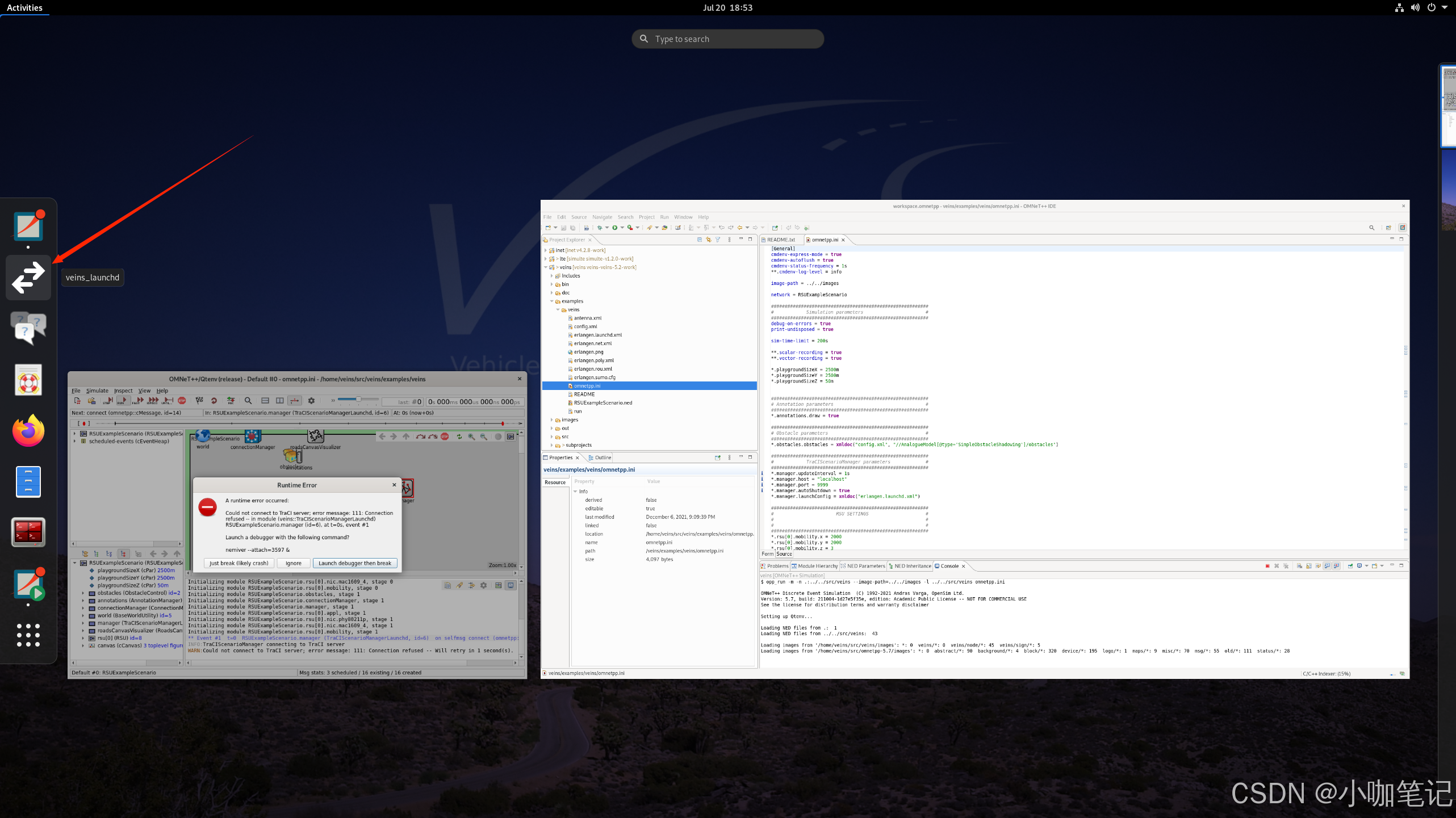
Task: Click Ignore button in Runtime Error dialog
Action: tap(294, 563)
